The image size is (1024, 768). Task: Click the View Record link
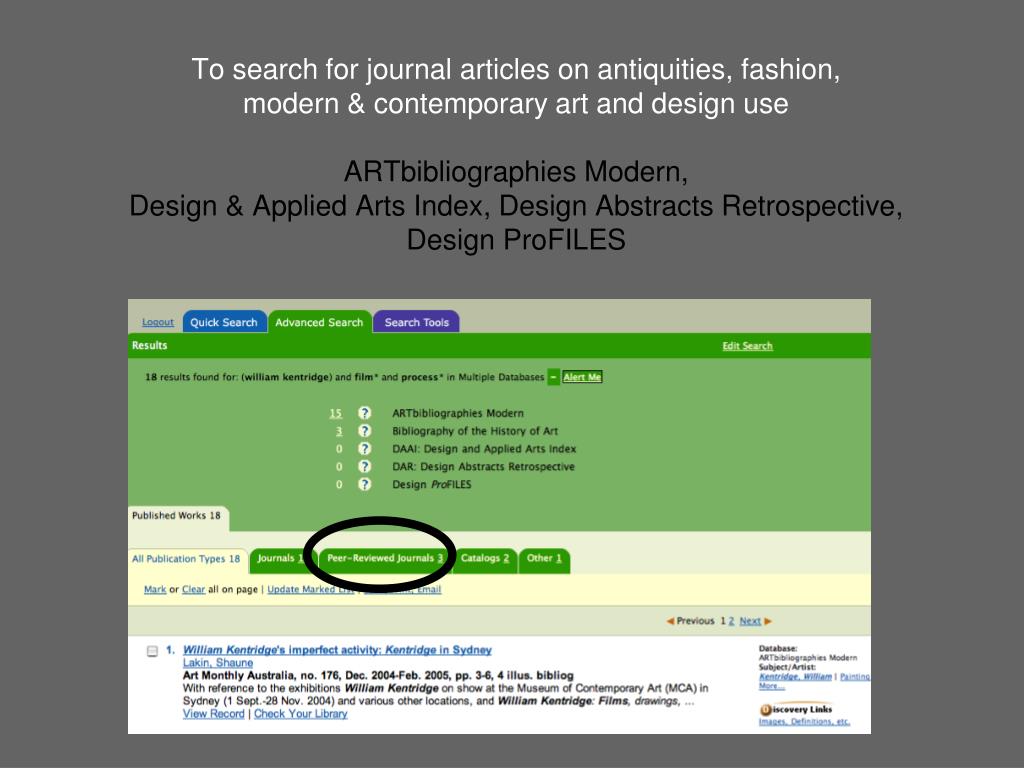click(214, 714)
